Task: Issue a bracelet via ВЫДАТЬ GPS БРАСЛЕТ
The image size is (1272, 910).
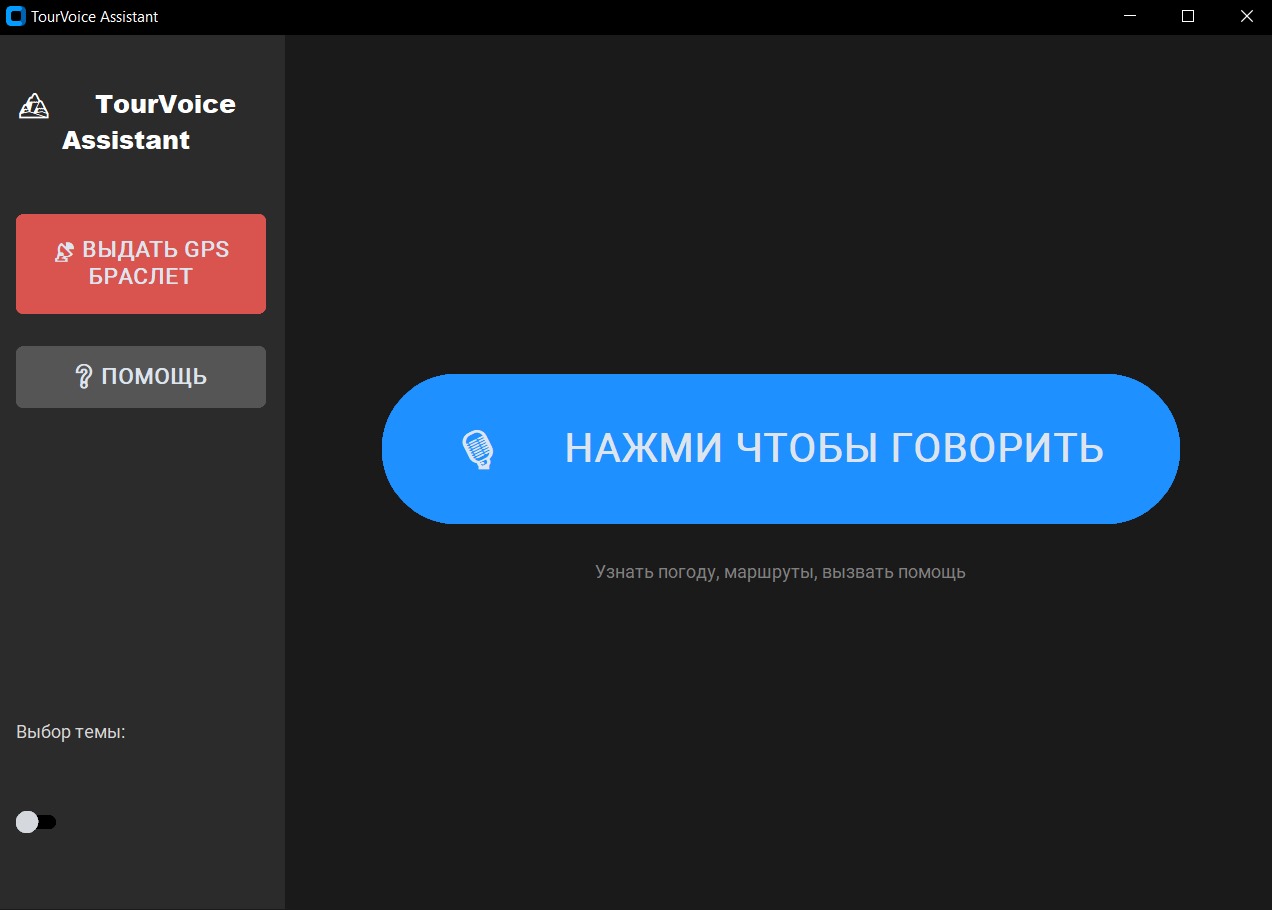Action: click(140, 263)
